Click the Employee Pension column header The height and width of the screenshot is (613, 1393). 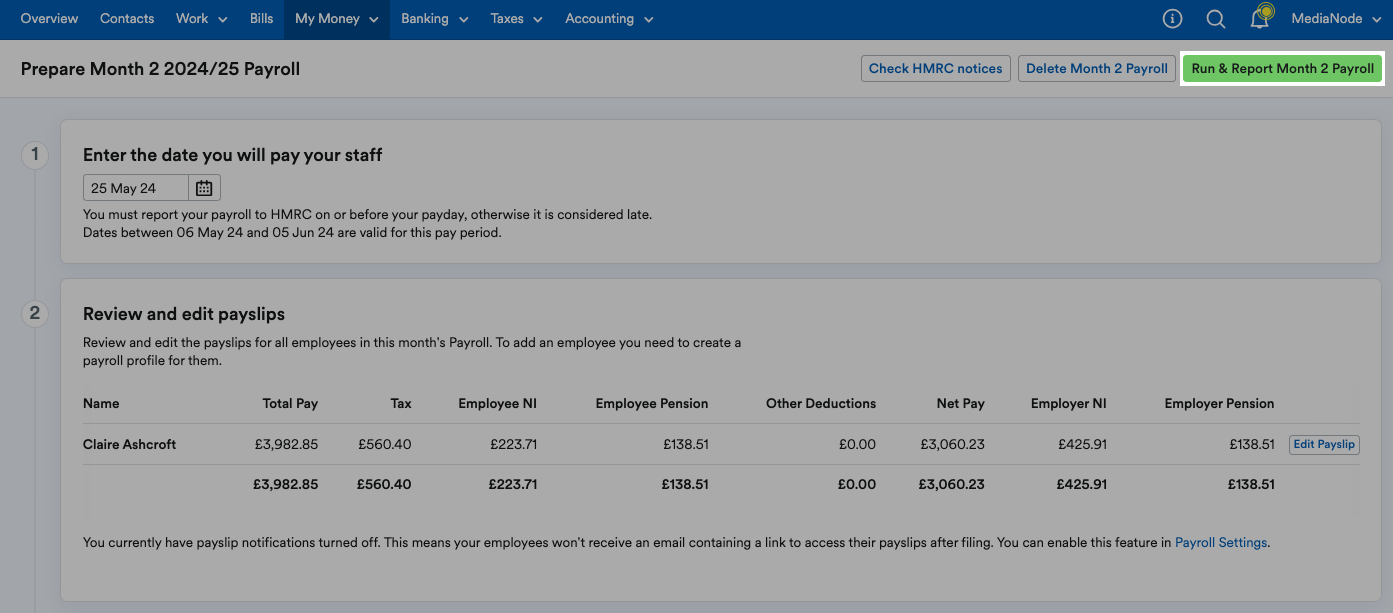pos(652,404)
